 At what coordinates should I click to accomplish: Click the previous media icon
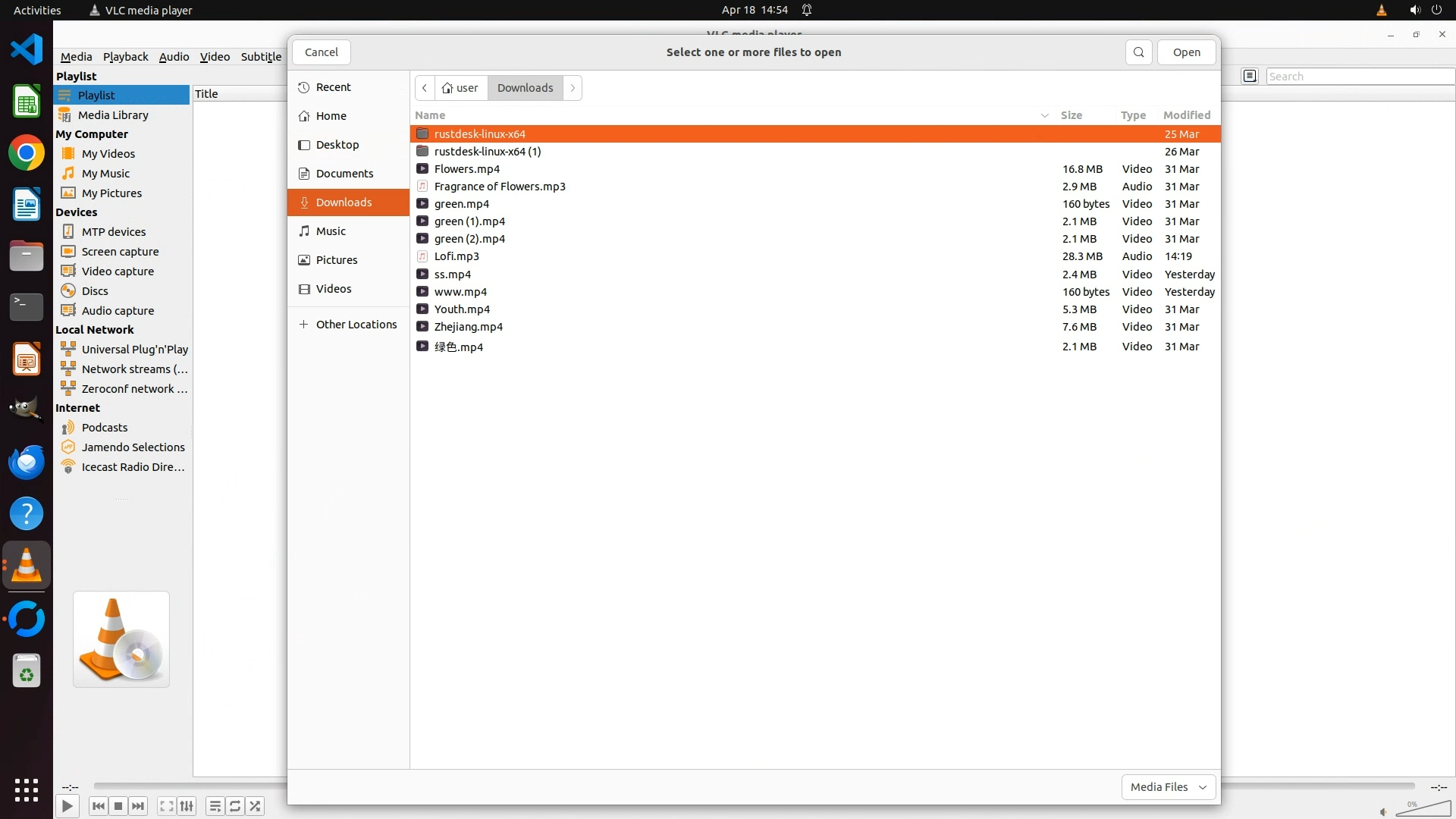[98, 806]
